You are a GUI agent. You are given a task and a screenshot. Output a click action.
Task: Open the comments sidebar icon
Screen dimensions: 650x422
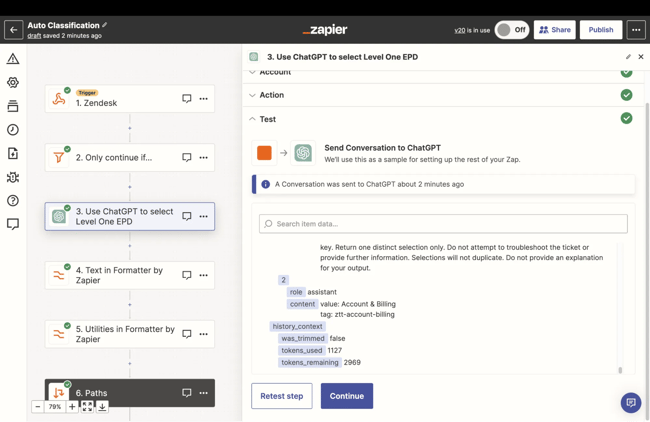13,224
